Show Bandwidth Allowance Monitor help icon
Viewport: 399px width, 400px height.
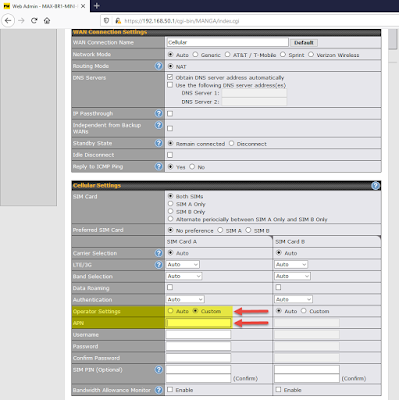(159, 390)
